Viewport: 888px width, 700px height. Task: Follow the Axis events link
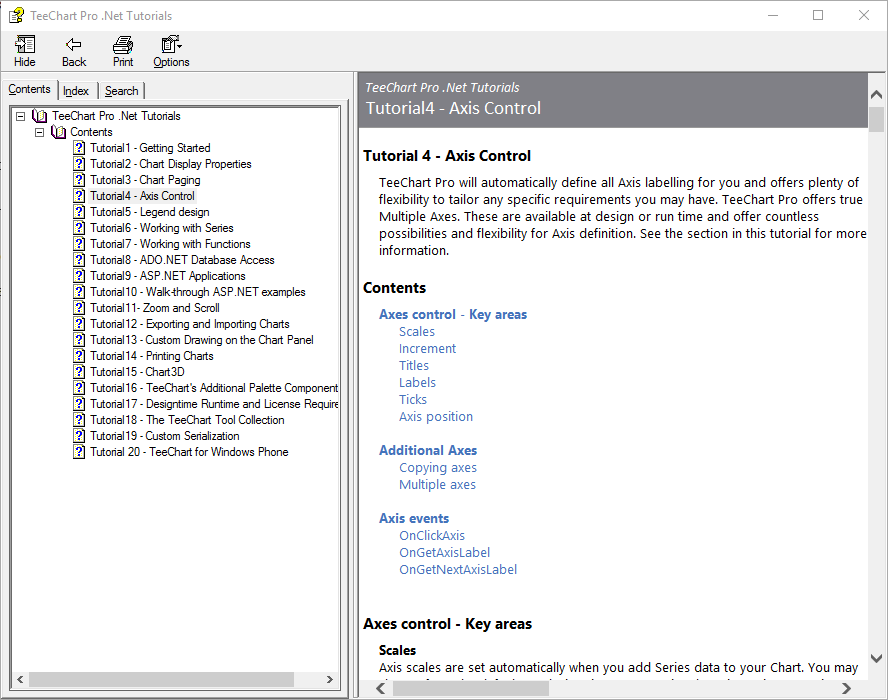pyautogui.click(x=414, y=518)
